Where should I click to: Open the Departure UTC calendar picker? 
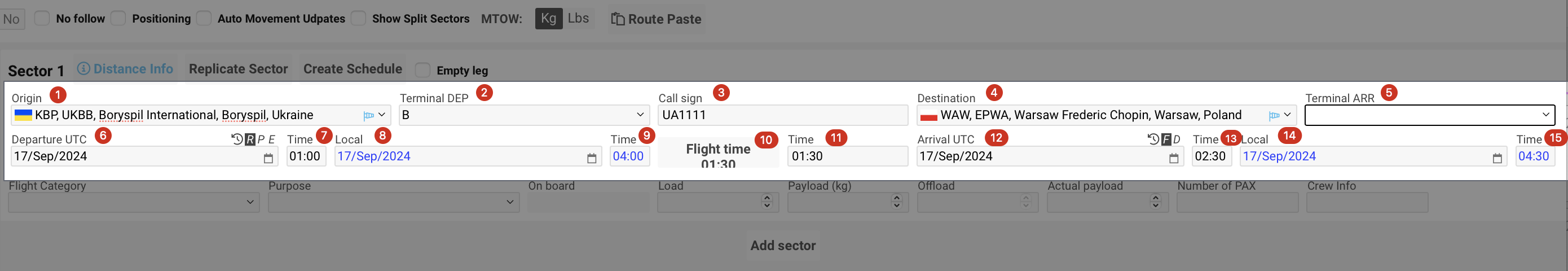[x=268, y=158]
